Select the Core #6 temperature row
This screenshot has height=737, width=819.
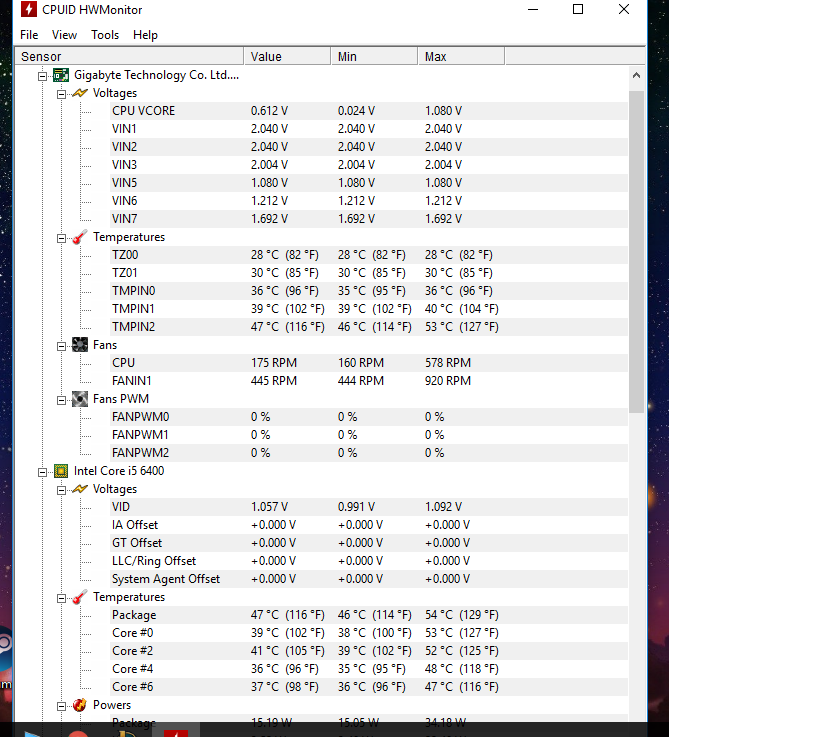[x=368, y=687]
